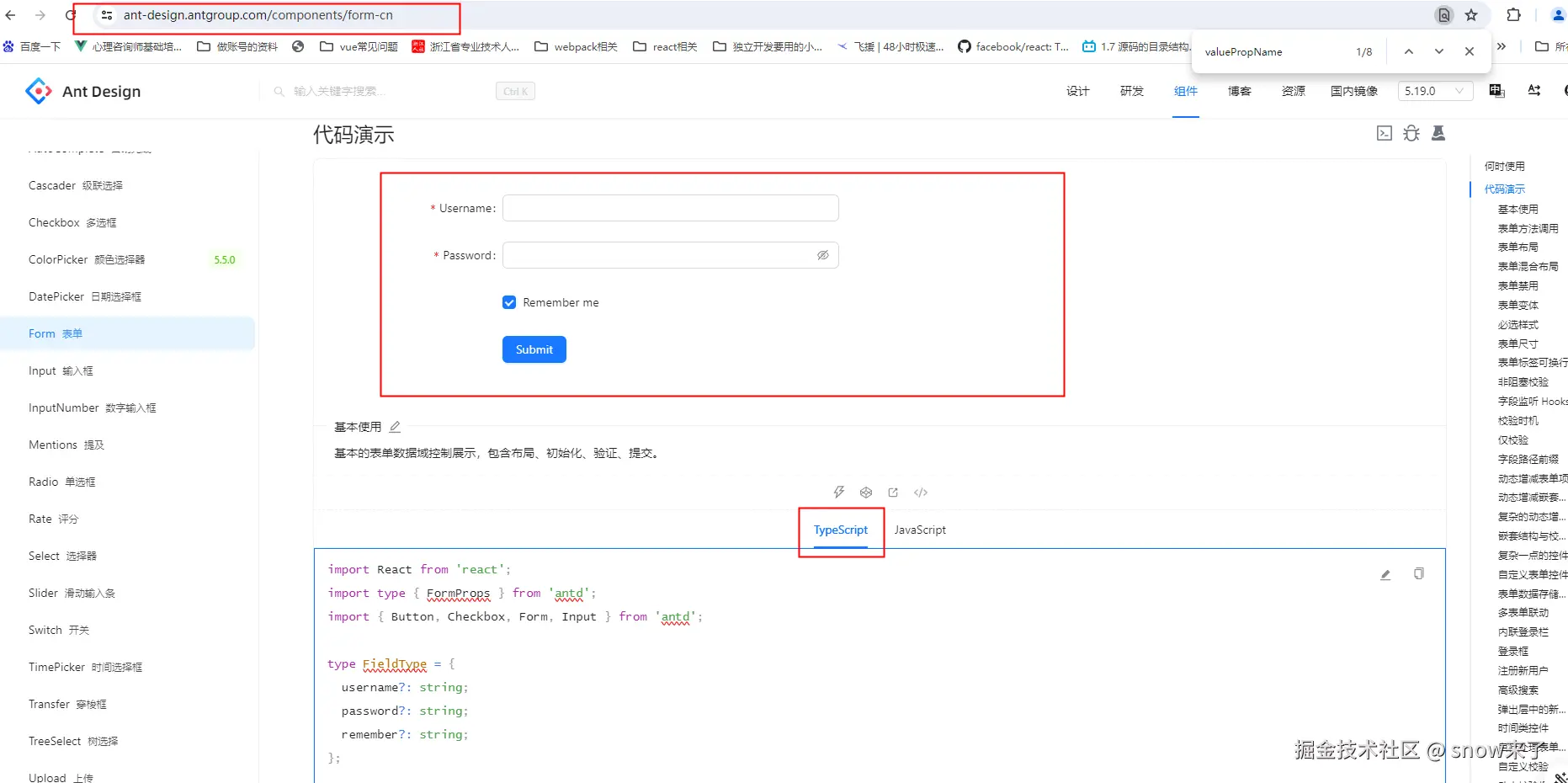Open DatePicker 日期选择框 in sidebar
The image size is (1568, 783).
click(x=128, y=296)
